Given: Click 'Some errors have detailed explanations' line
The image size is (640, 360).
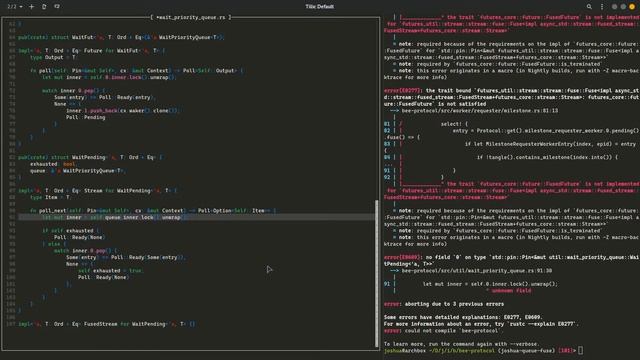Looking at the screenshot, I should 463,317.
